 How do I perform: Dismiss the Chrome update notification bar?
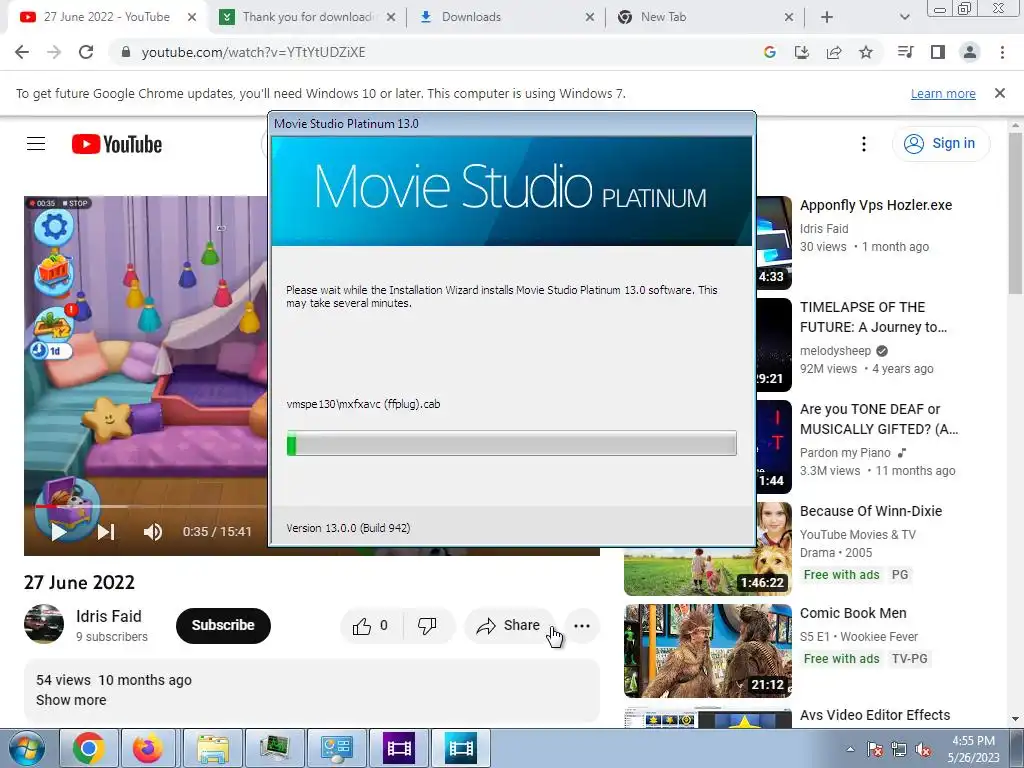pyautogui.click(x=1000, y=93)
